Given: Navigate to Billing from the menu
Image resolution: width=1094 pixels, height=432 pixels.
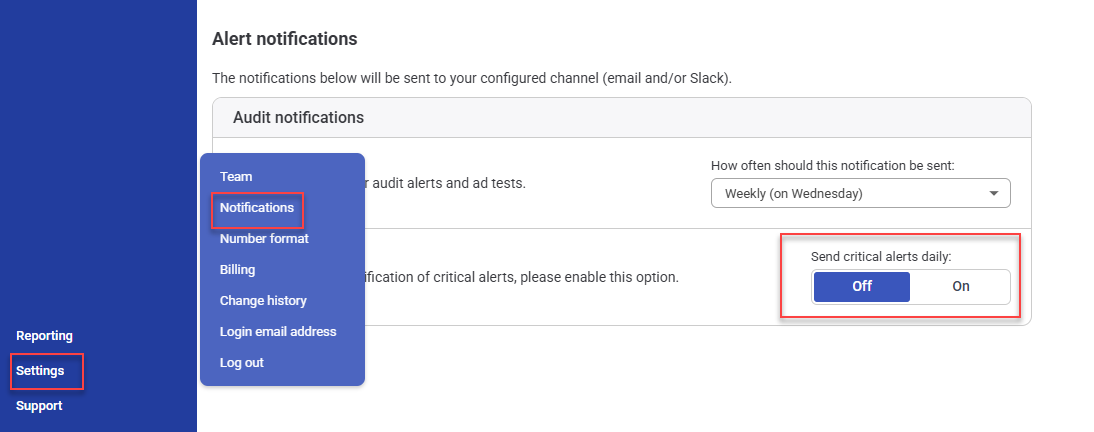Looking at the screenshot, I should point(237,270).
